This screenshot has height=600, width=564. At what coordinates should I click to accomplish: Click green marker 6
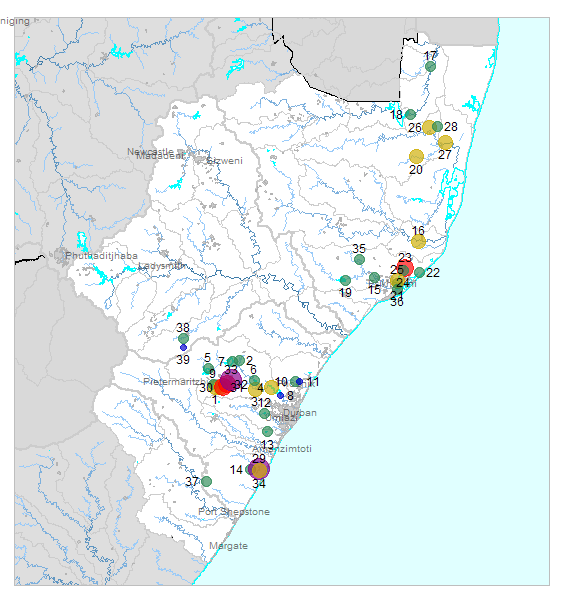(254, 380)
